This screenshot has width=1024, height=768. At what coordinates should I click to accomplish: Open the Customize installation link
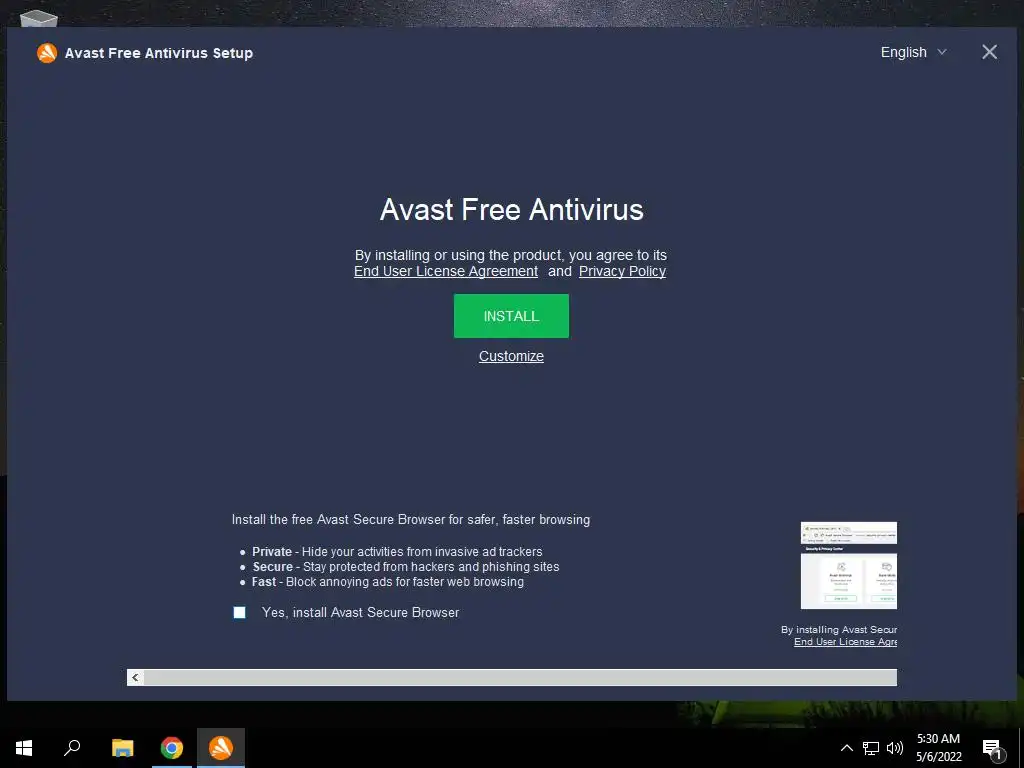tap(511, 356)
